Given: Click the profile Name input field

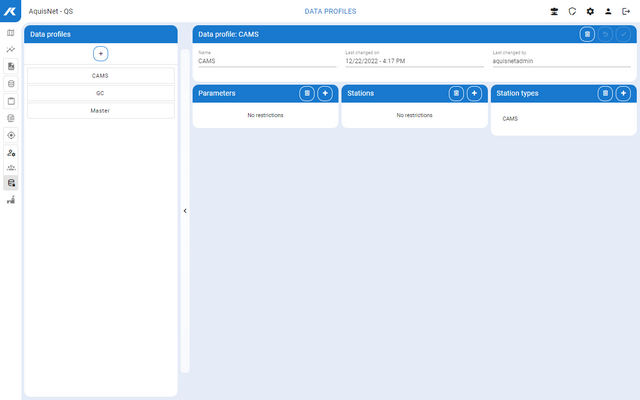Looking at the screenshot, I should [x=266, y=61].
